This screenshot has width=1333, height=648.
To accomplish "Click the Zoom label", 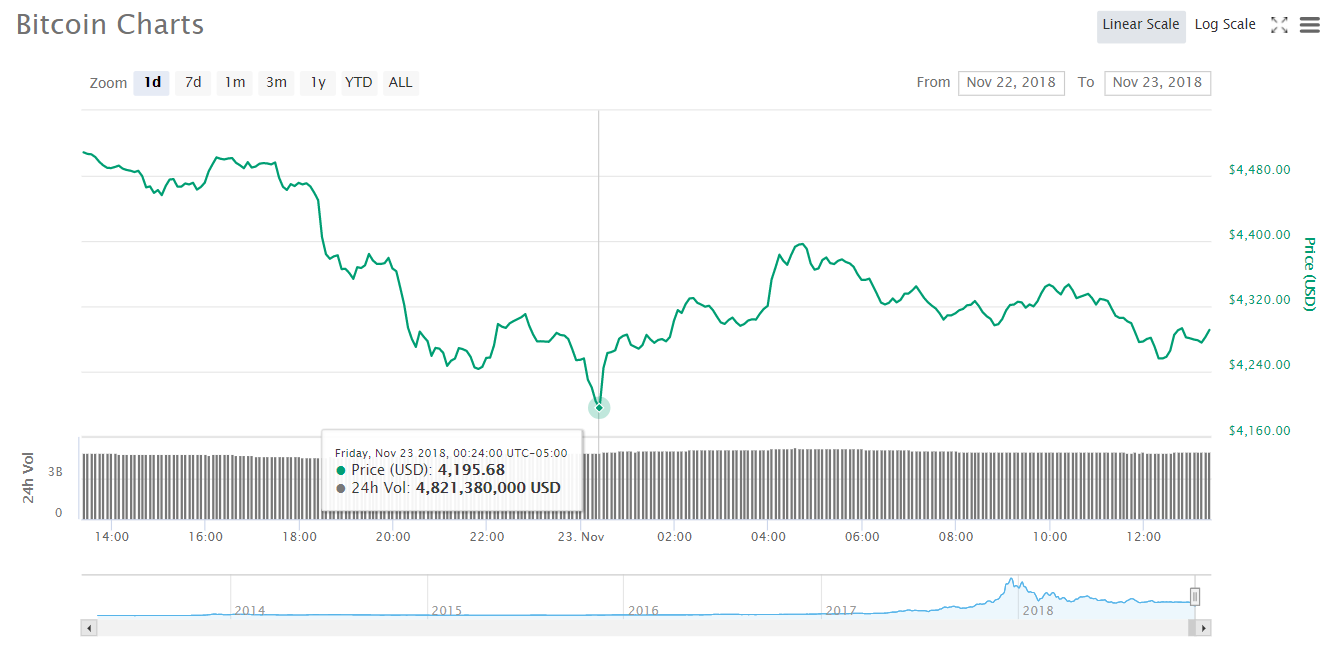I will click(x=108, y=83).
